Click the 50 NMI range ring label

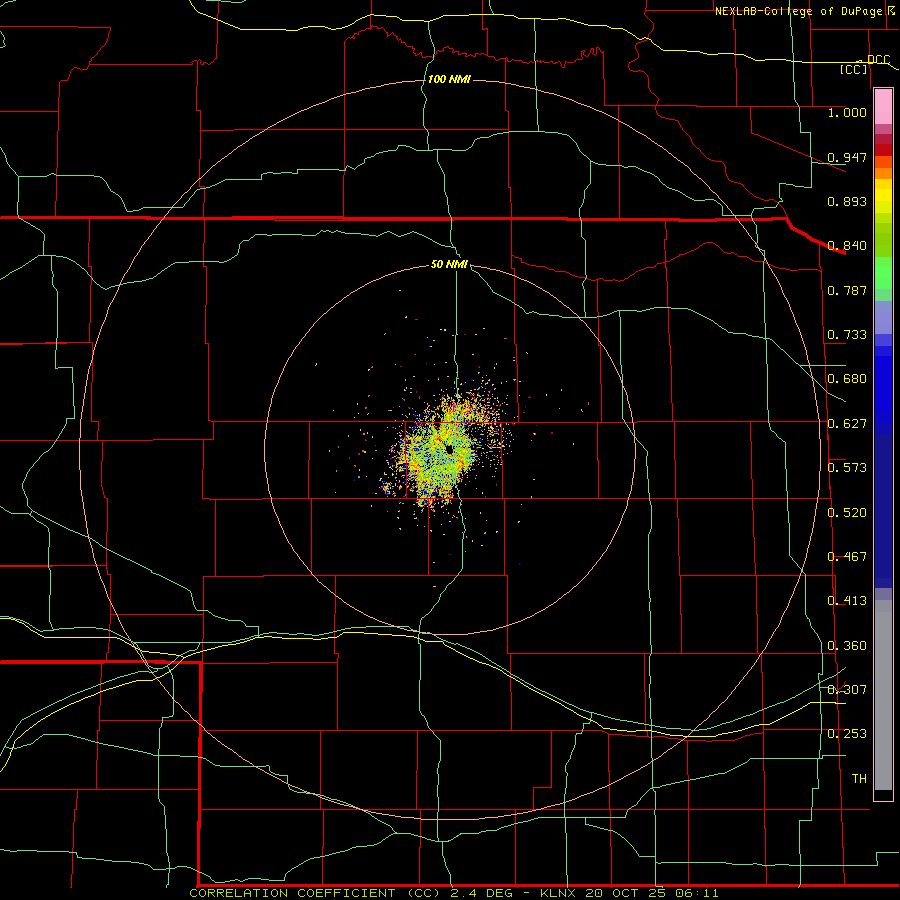[x=449, y=264]
